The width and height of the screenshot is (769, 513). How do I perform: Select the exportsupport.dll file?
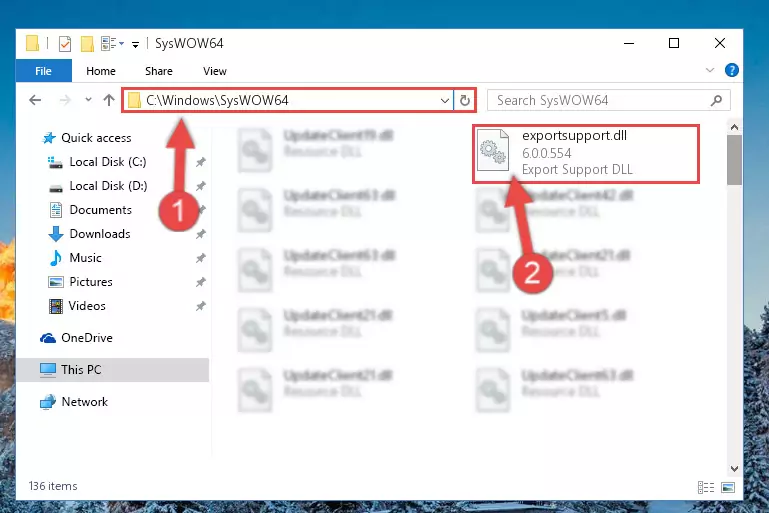[586, 154]
